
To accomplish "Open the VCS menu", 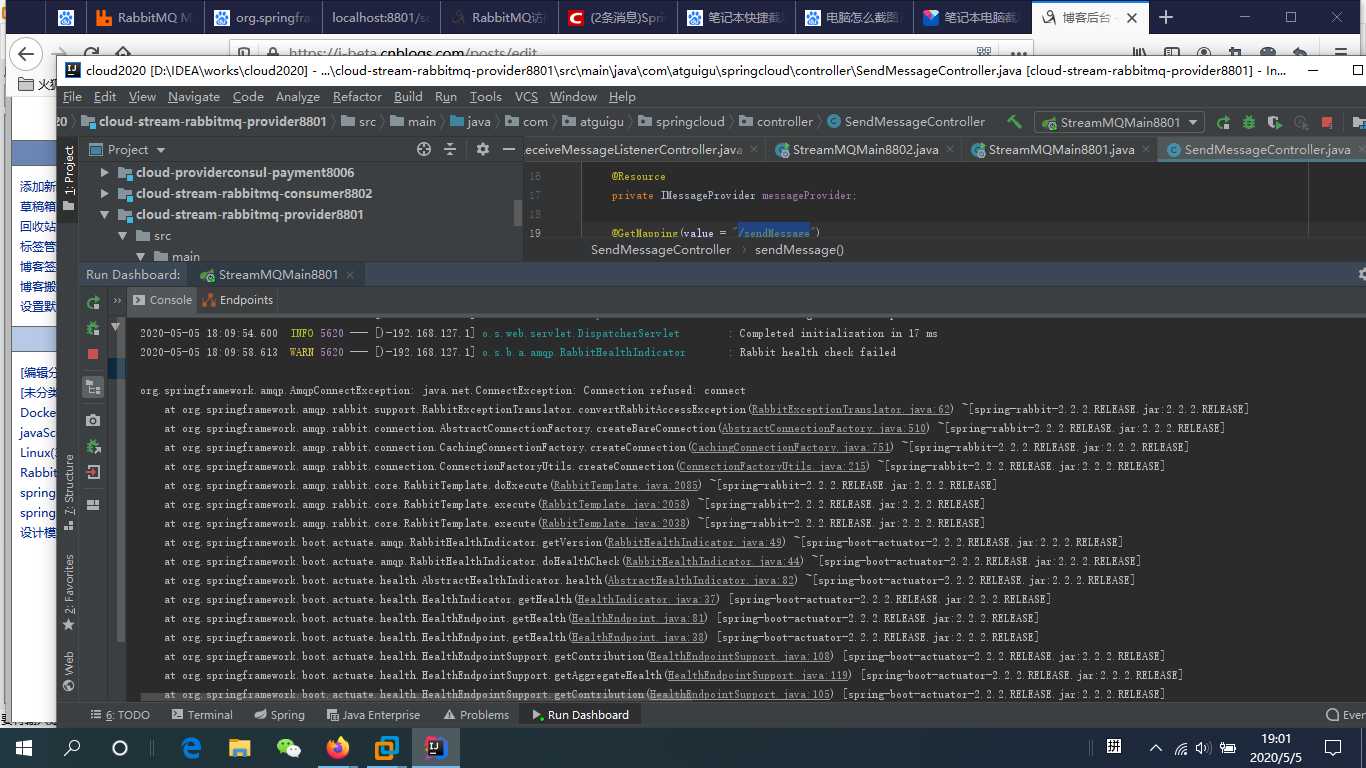I will coord(526,97).
